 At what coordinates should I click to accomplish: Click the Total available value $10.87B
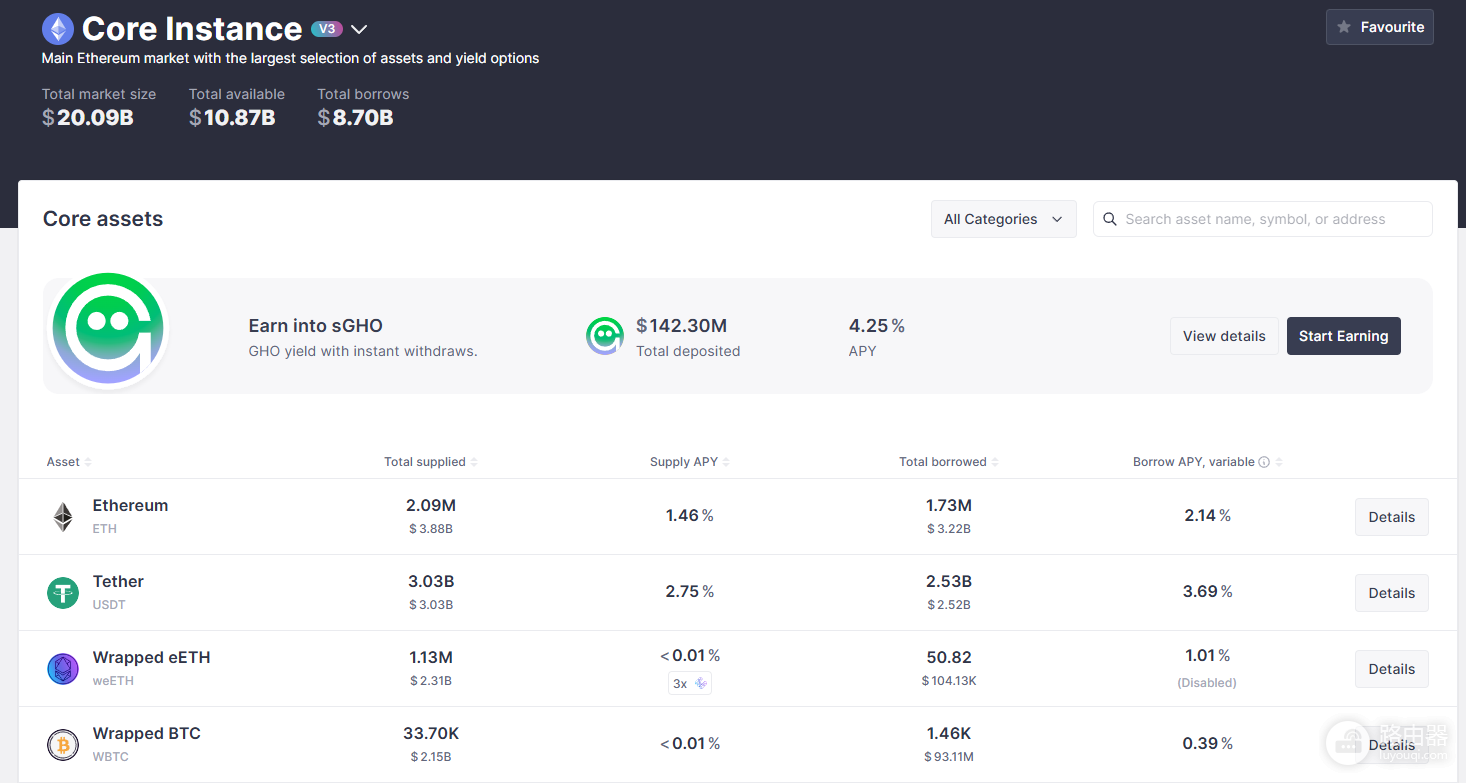pos(232,118)
